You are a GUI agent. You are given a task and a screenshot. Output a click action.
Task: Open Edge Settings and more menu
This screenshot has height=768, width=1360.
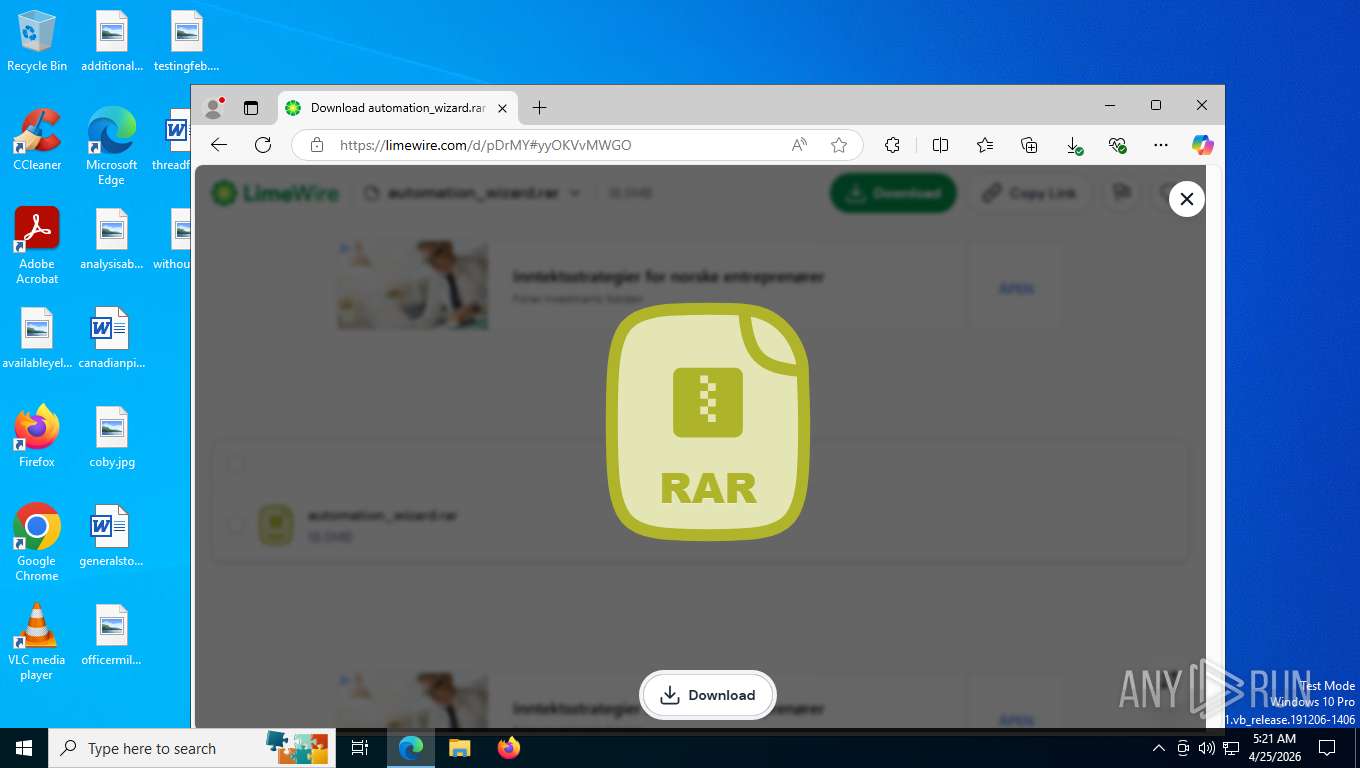coord(1161,145)
